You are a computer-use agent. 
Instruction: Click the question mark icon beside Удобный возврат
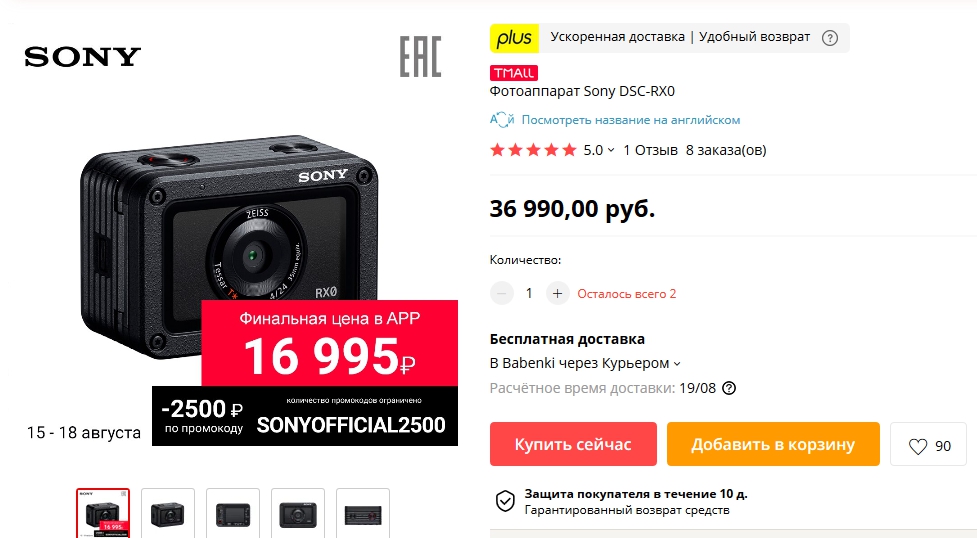tap(829, 38)
